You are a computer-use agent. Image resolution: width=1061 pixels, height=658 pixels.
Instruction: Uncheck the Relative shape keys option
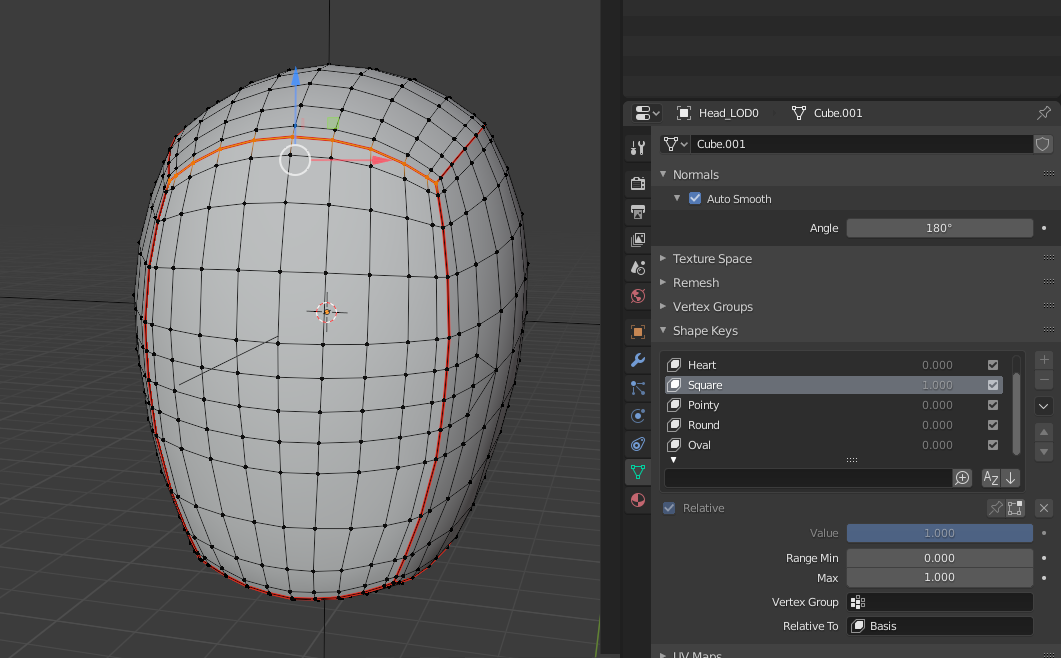click(668, 507)
